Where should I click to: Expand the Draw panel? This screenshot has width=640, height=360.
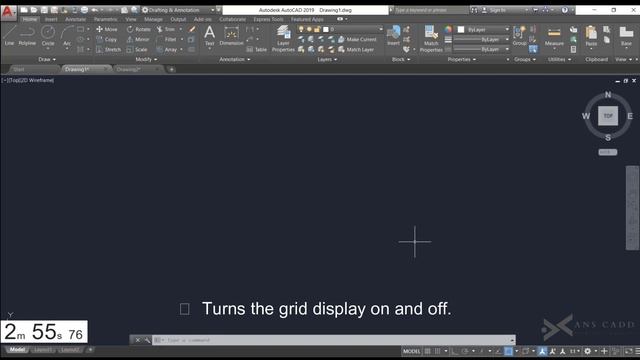pyautogui.click(x=47, y=60)
